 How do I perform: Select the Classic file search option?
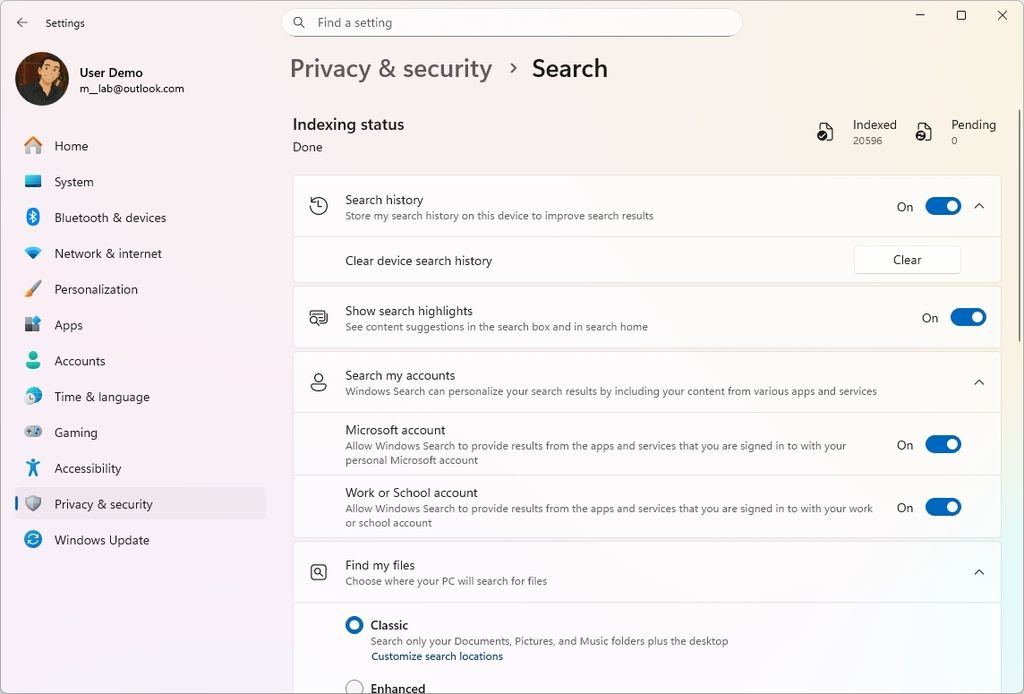click(354, 624)
